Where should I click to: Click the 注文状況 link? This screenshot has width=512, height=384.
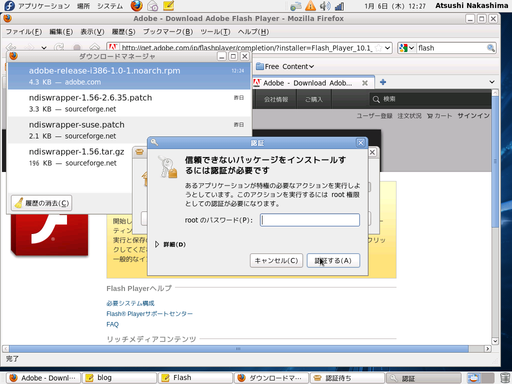coord(409,116)
